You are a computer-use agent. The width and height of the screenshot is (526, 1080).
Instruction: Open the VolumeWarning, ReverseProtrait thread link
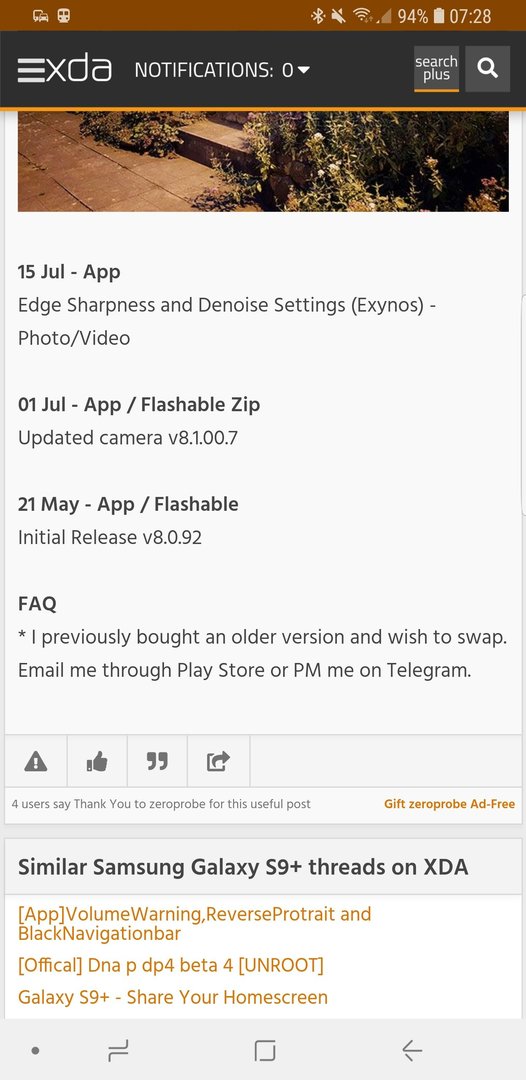(194, 924)
